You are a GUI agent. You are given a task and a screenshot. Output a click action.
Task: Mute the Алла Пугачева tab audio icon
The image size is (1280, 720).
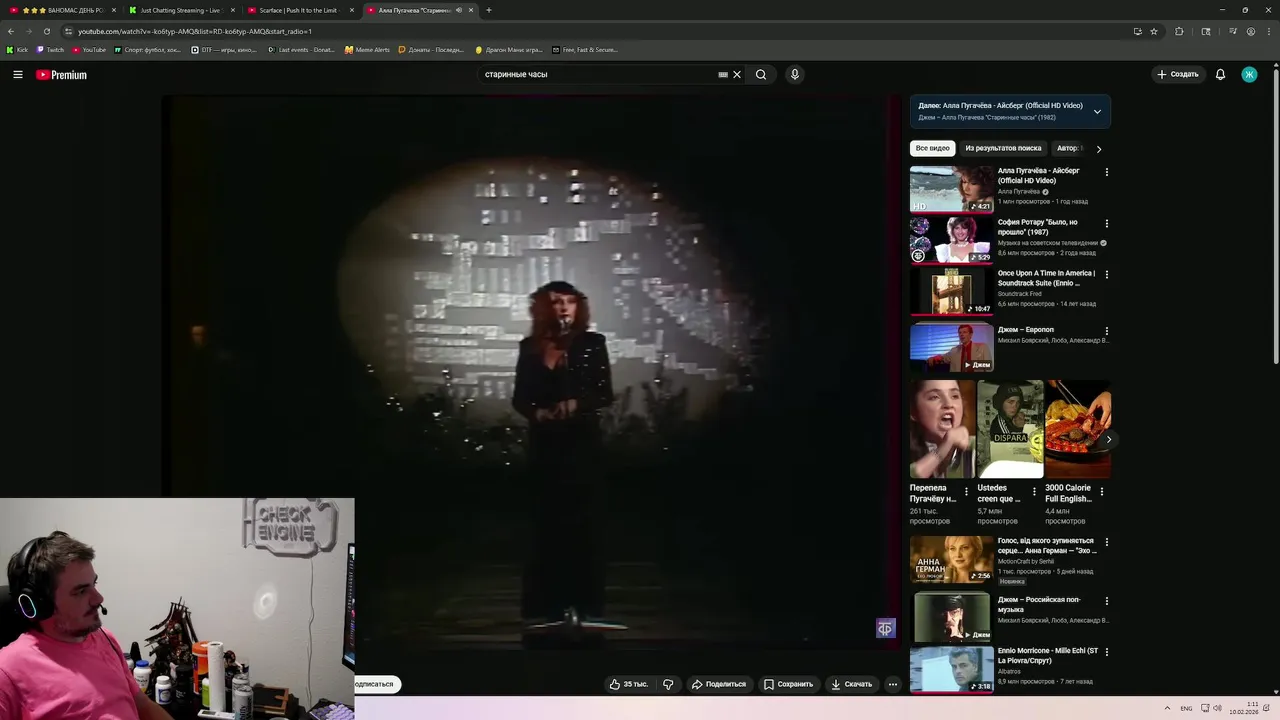pyautogui.click(x=459, y=10)
